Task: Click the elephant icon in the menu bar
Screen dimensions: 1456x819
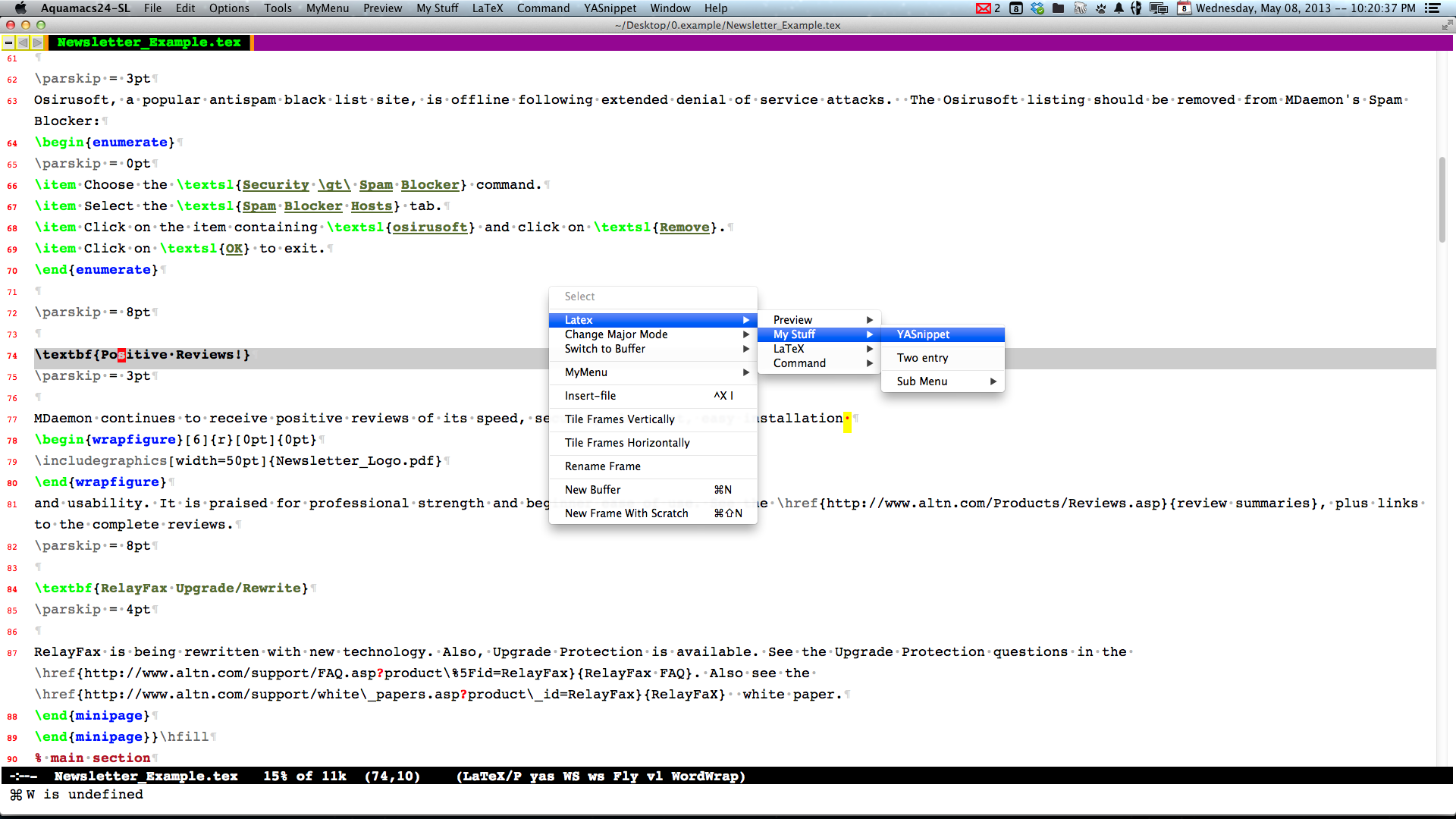Action: pyautogui.click(x=1080, y=8)
